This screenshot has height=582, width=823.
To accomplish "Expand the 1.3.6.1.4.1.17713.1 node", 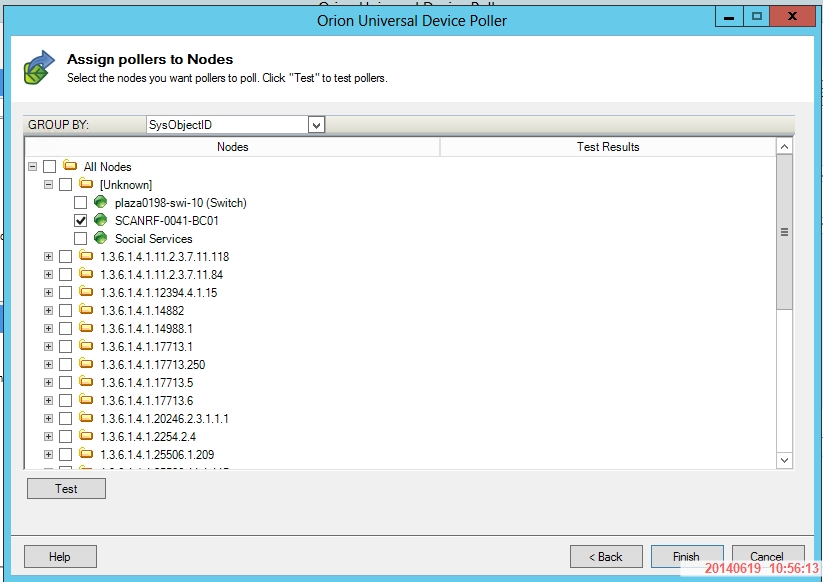I will coord(48,346).
